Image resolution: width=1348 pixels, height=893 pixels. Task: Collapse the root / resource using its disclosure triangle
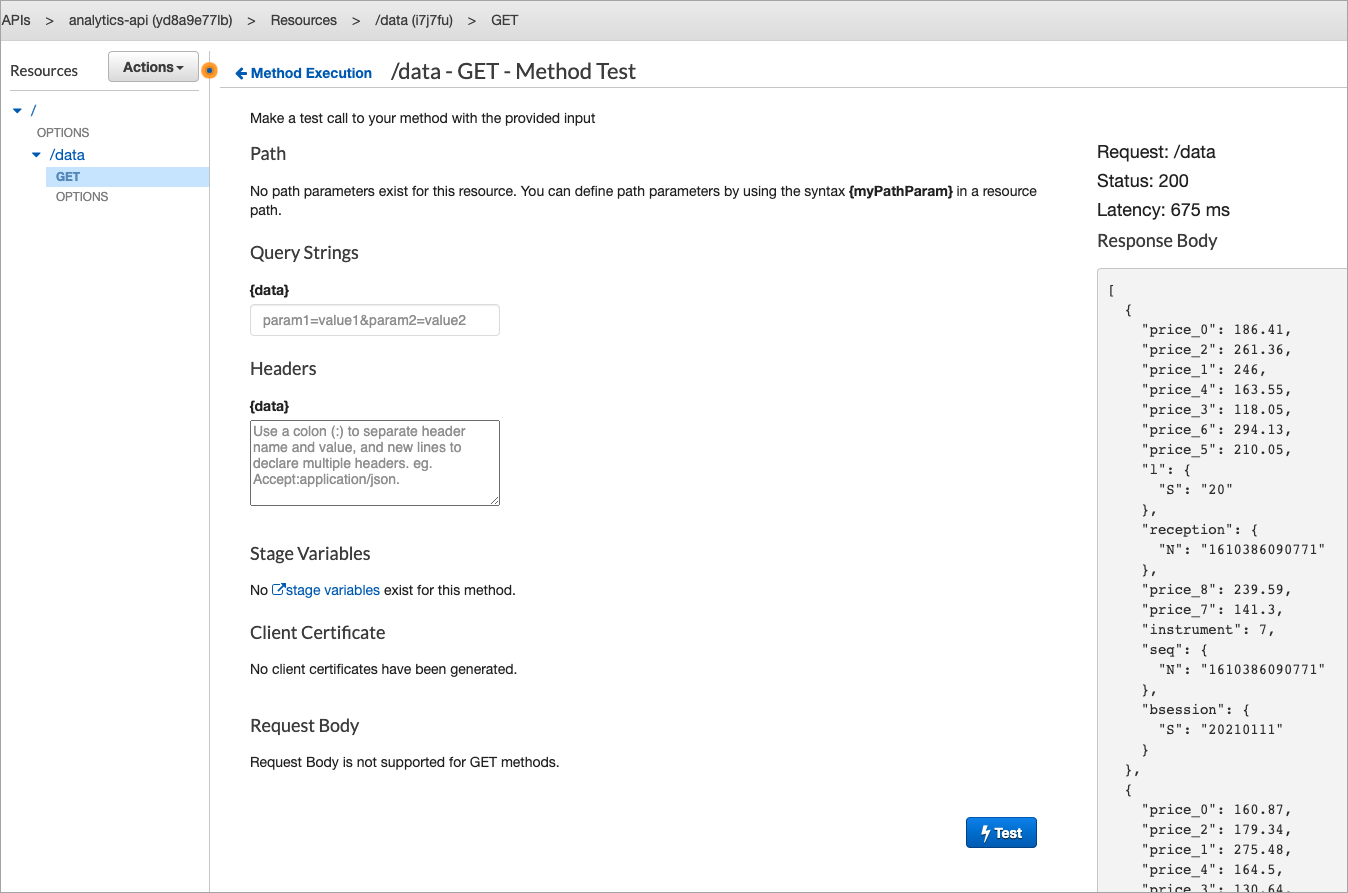pos(17,110)
